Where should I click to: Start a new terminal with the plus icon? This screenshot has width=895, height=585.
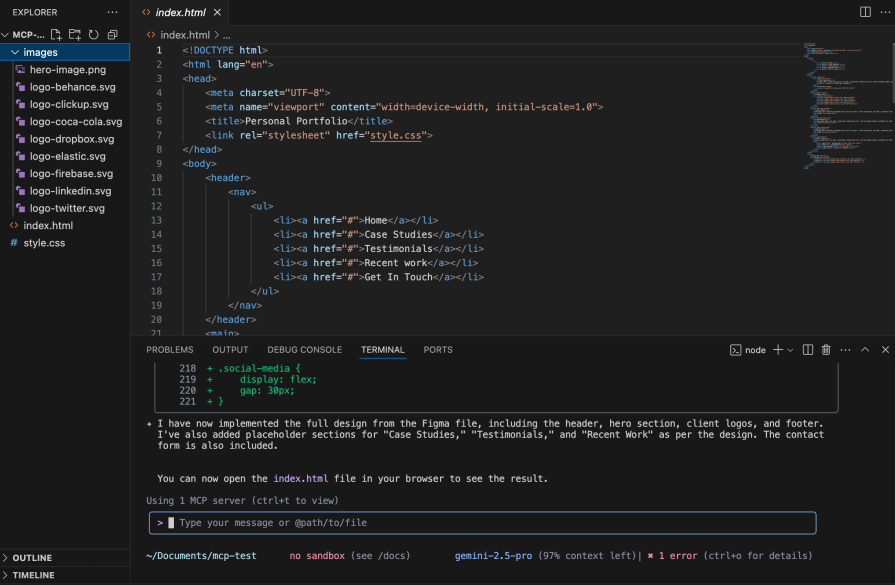pyautogui.click(x=776, y=349)
